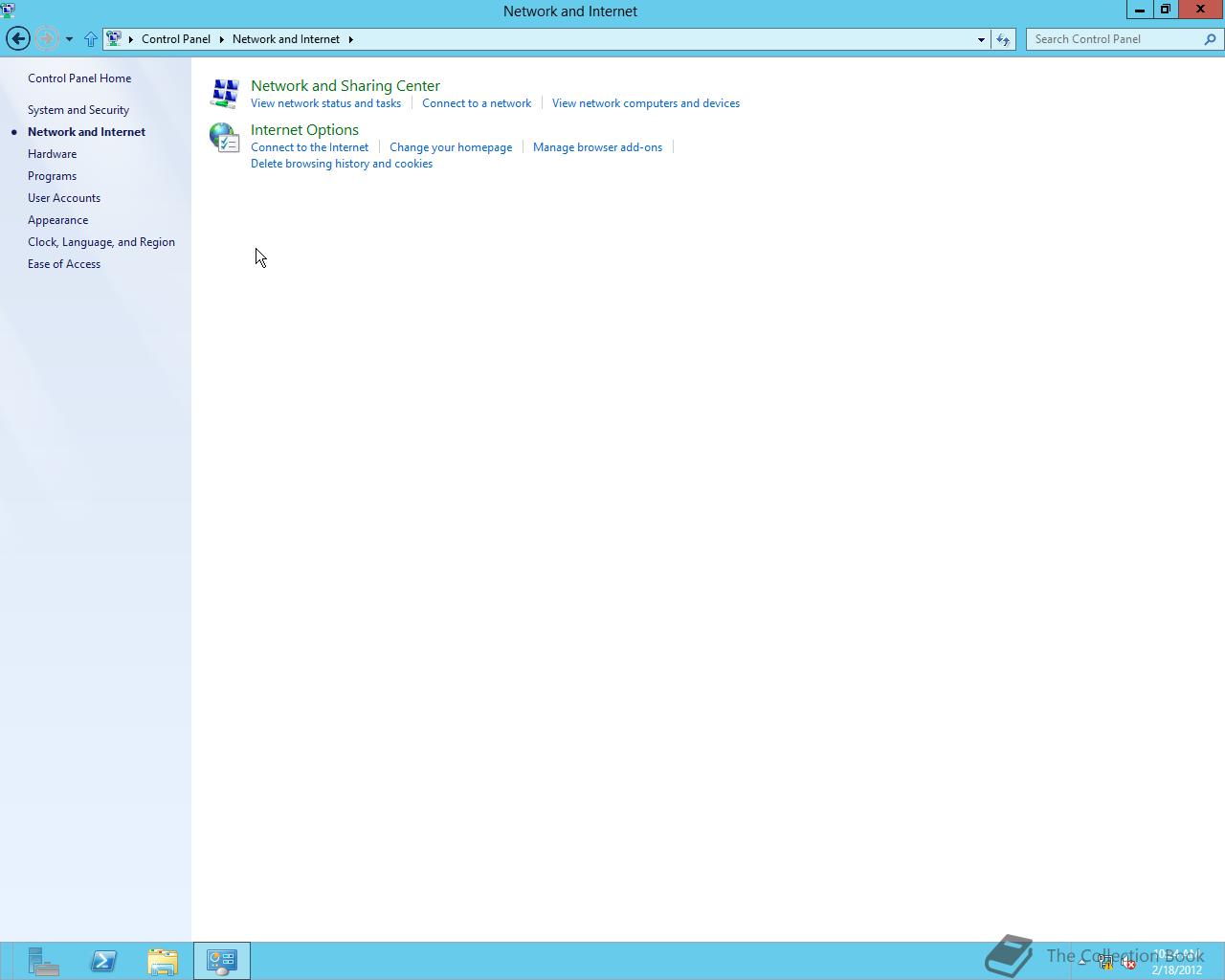This screenshot has width=1225, height=980.
Task: Click the Back navigation arrow
Action: click(17, 38)
